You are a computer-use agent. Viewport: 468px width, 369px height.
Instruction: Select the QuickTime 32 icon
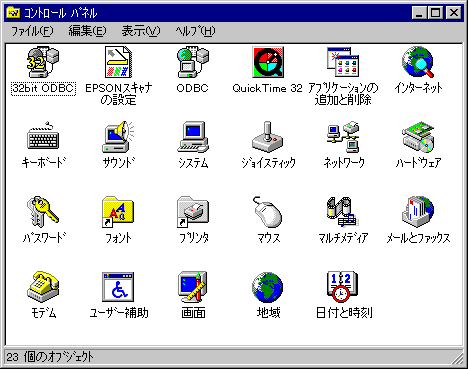(268, 62)
